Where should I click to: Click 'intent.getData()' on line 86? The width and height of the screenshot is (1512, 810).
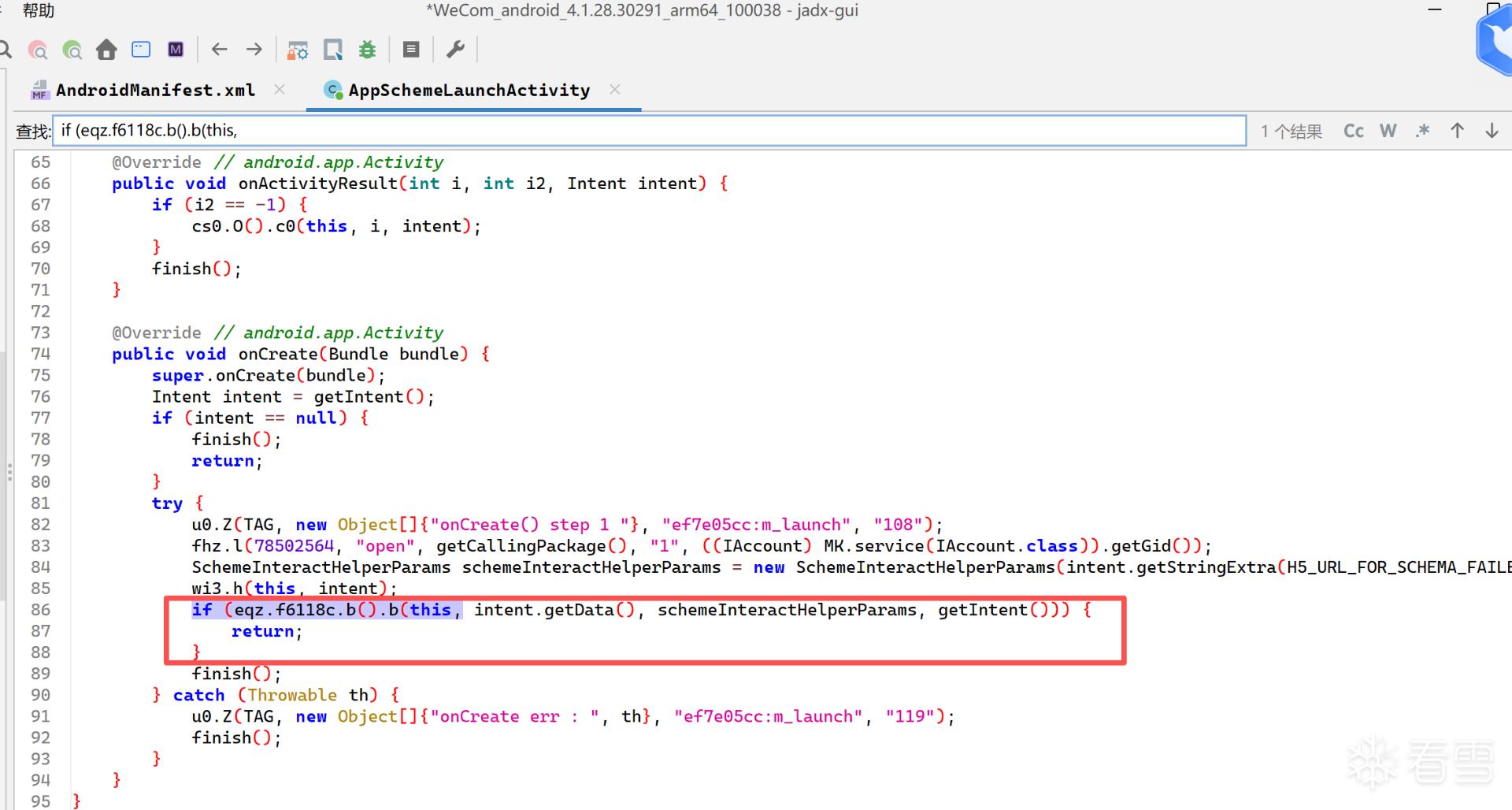point(554,610)
